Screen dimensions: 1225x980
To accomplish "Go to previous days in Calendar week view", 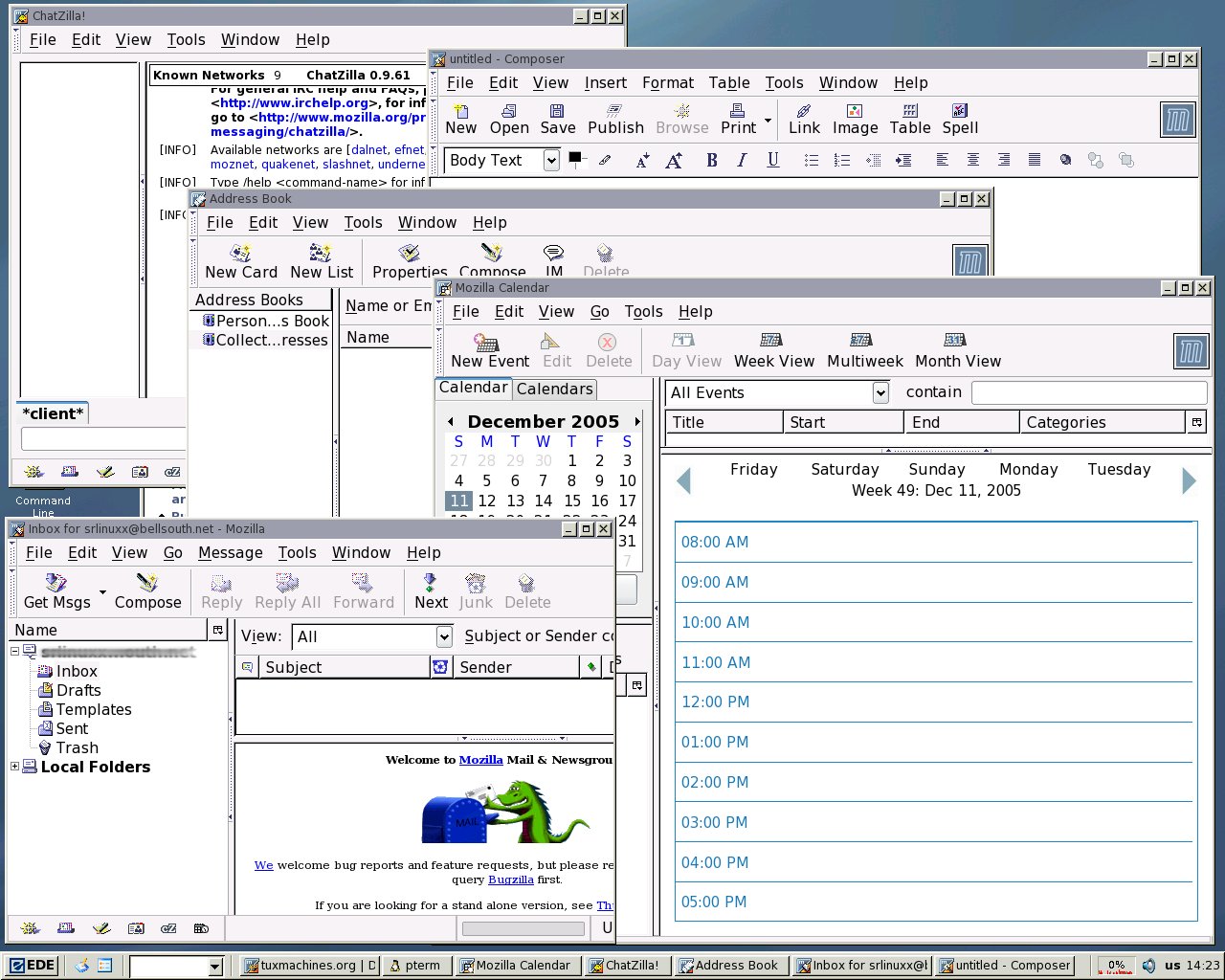I will click(683, 480).
